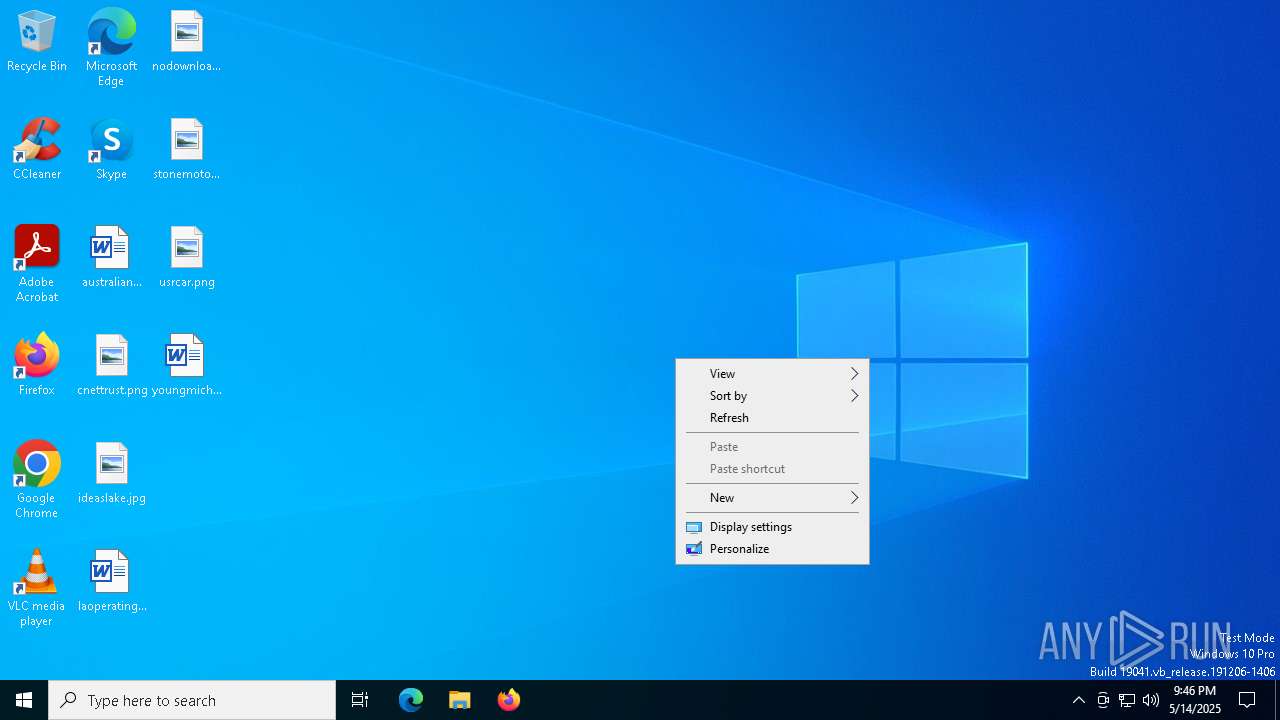This screenshot has width=1280, height=720.
Task: Show hidden system tray icons
Action: 1079,700
